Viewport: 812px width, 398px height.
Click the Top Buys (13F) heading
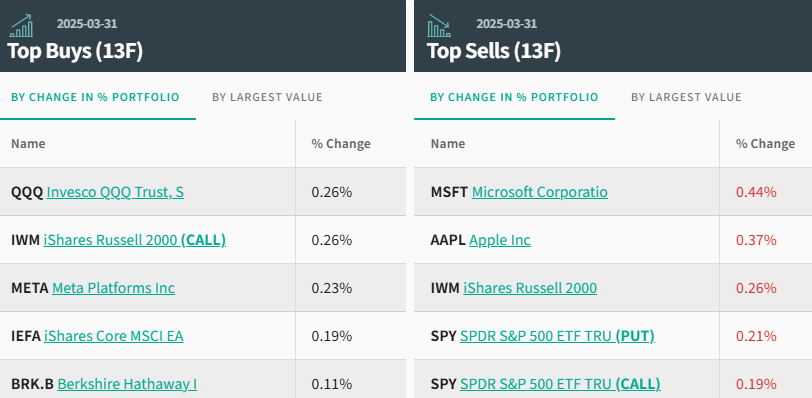75,51
